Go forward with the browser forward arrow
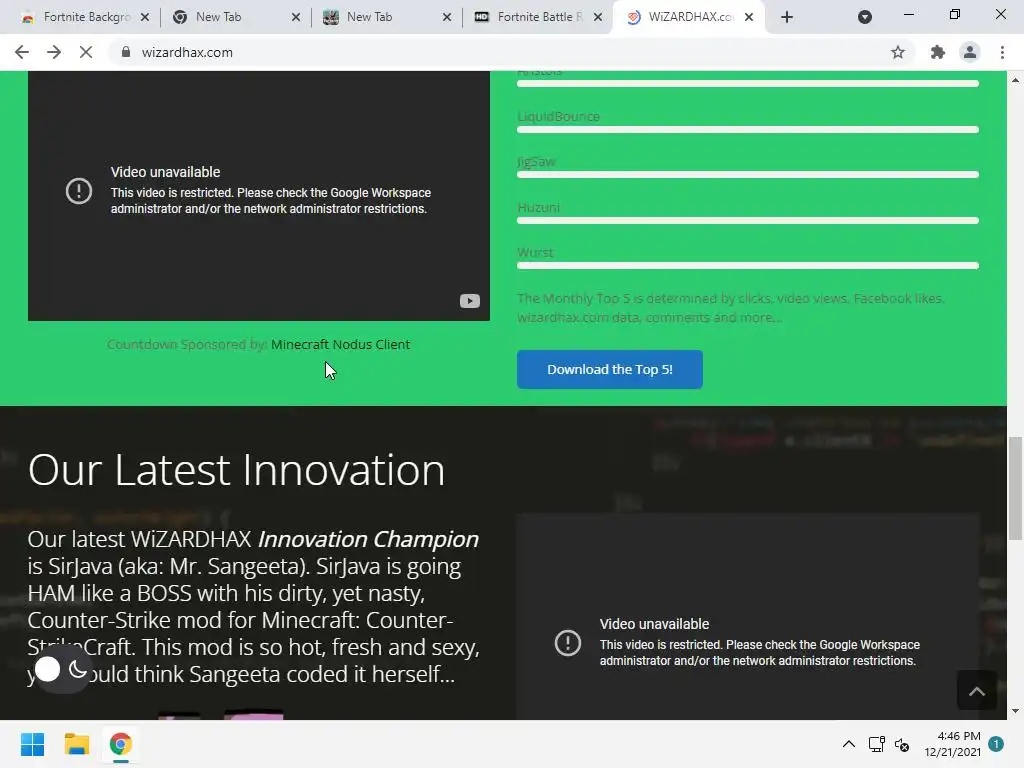Viewport: 1024px width, 768px height. point(54,52)
